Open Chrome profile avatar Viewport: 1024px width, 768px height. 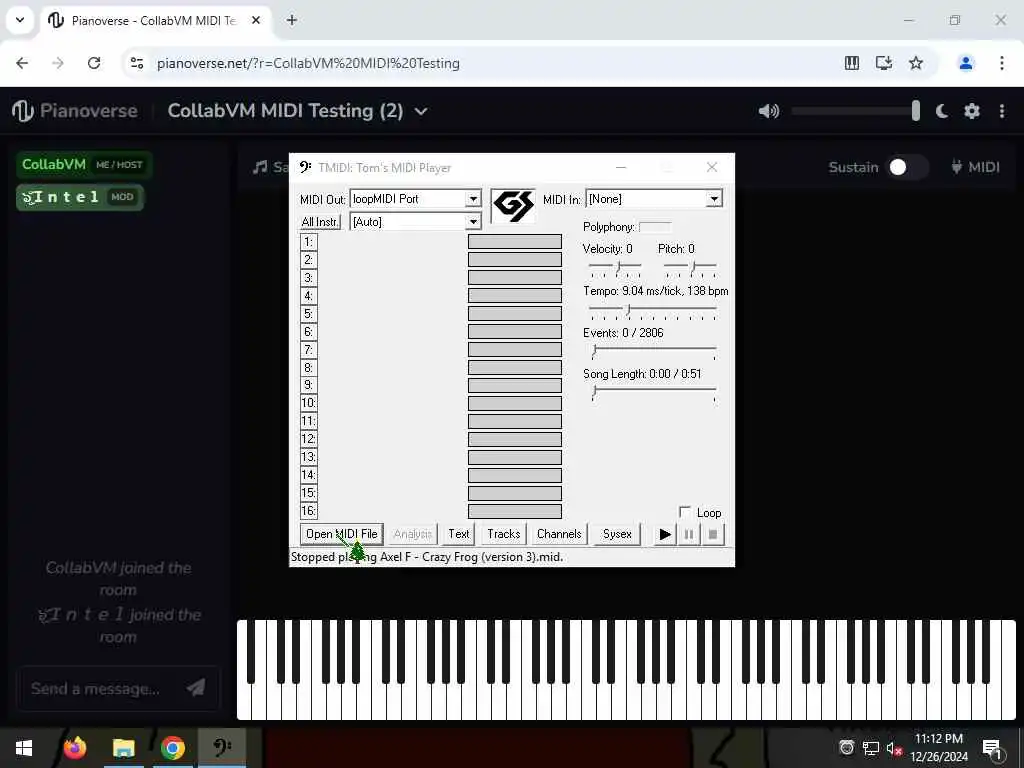point(965,63)
